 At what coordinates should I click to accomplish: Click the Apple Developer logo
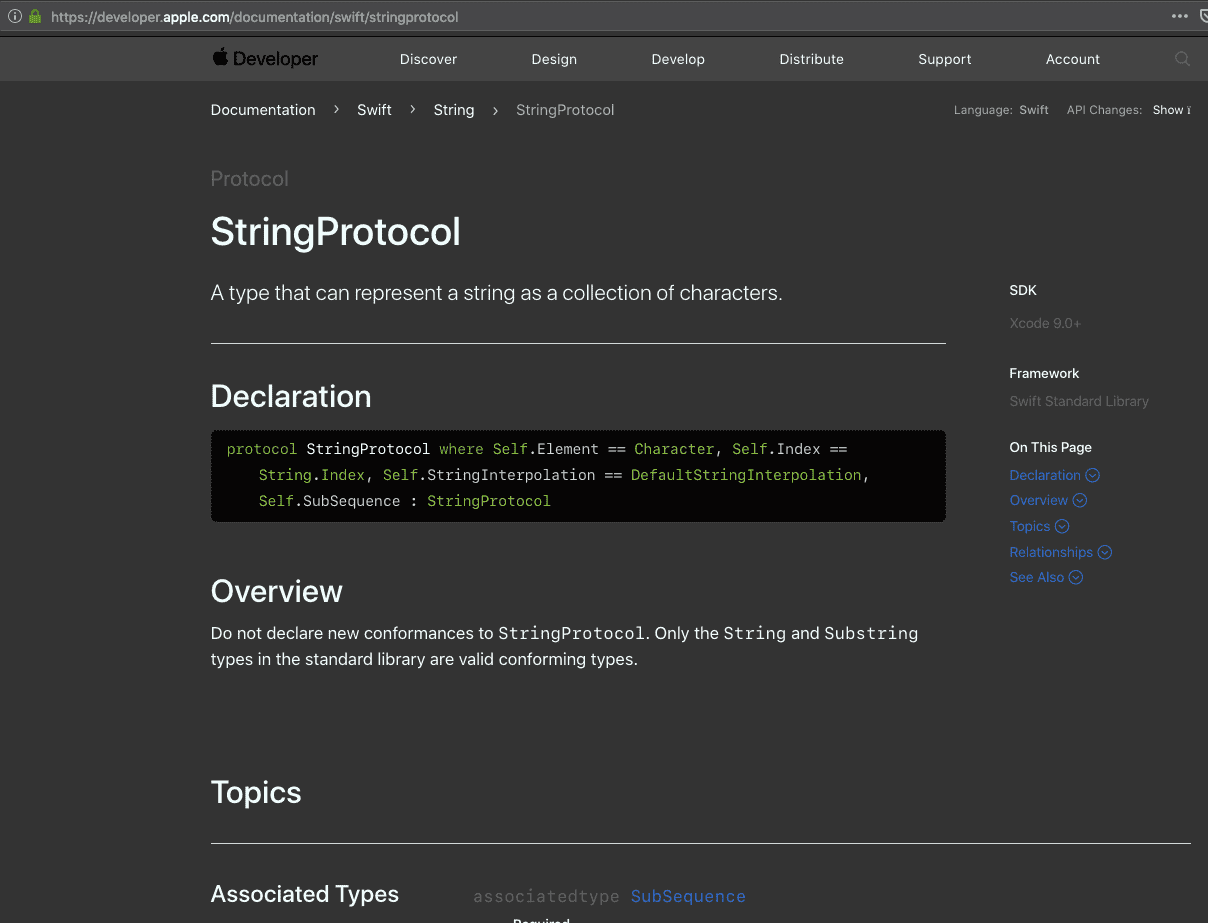(265, 58)
